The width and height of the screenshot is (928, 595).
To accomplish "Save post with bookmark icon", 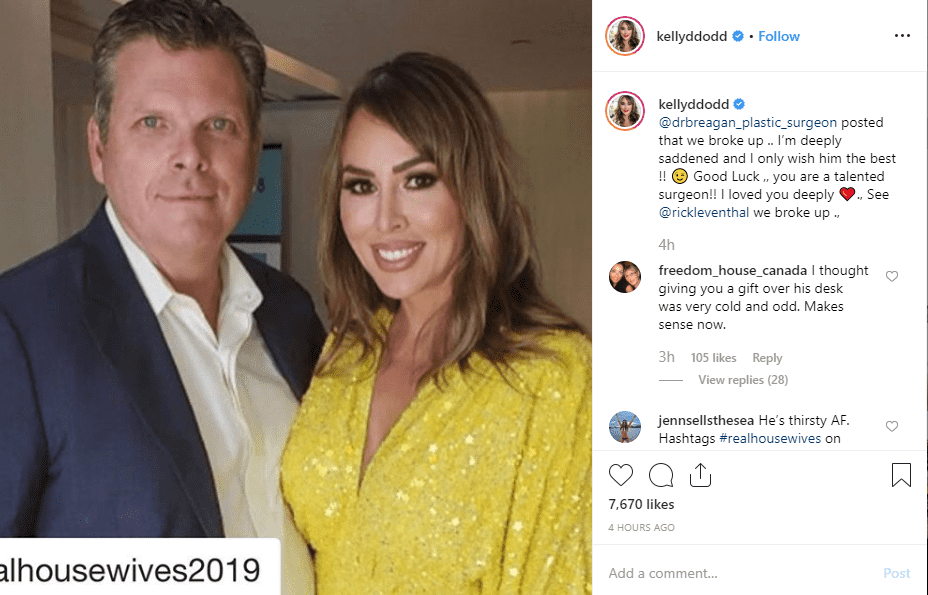I will (901, 475).
